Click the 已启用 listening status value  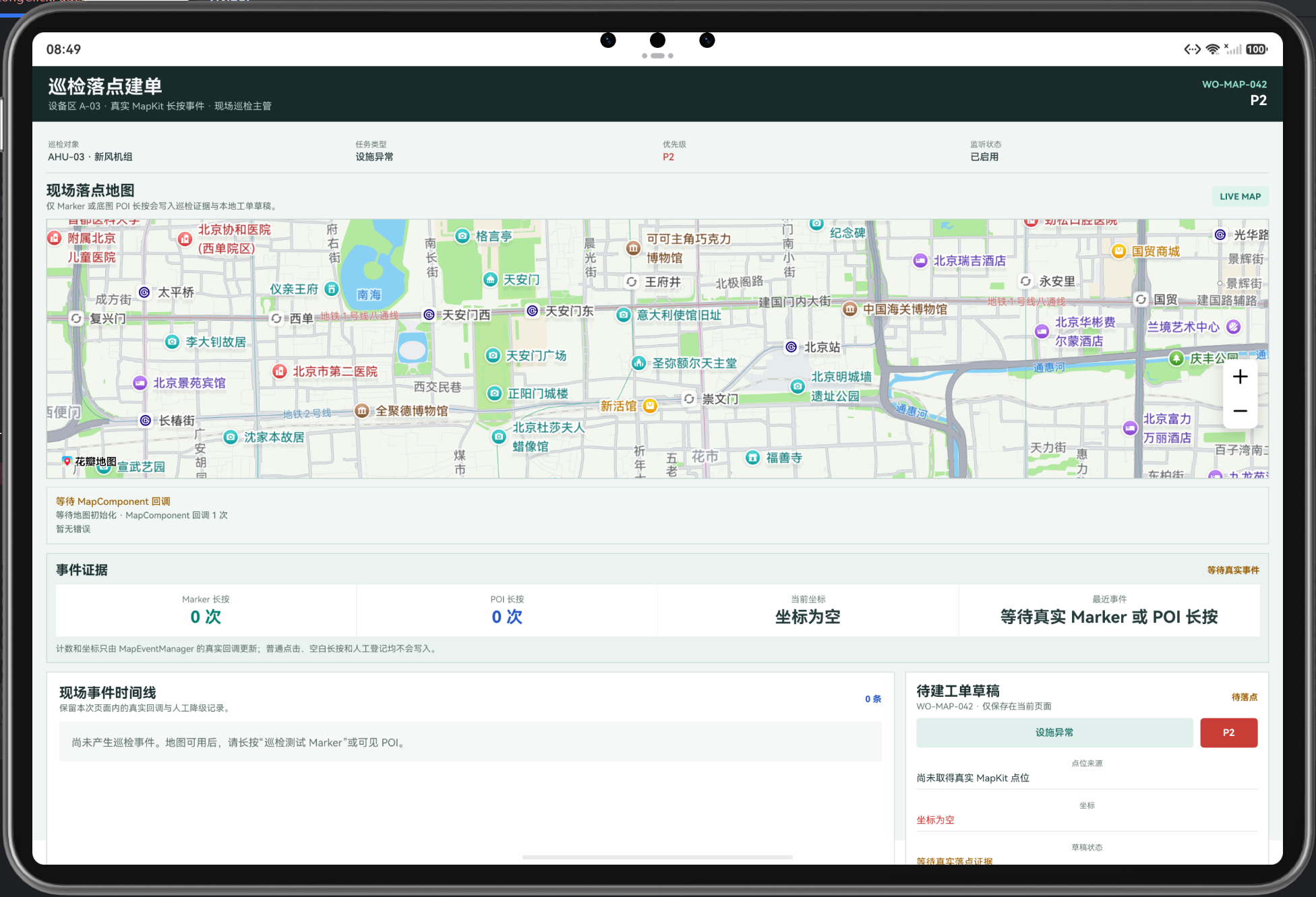[984, 157]
